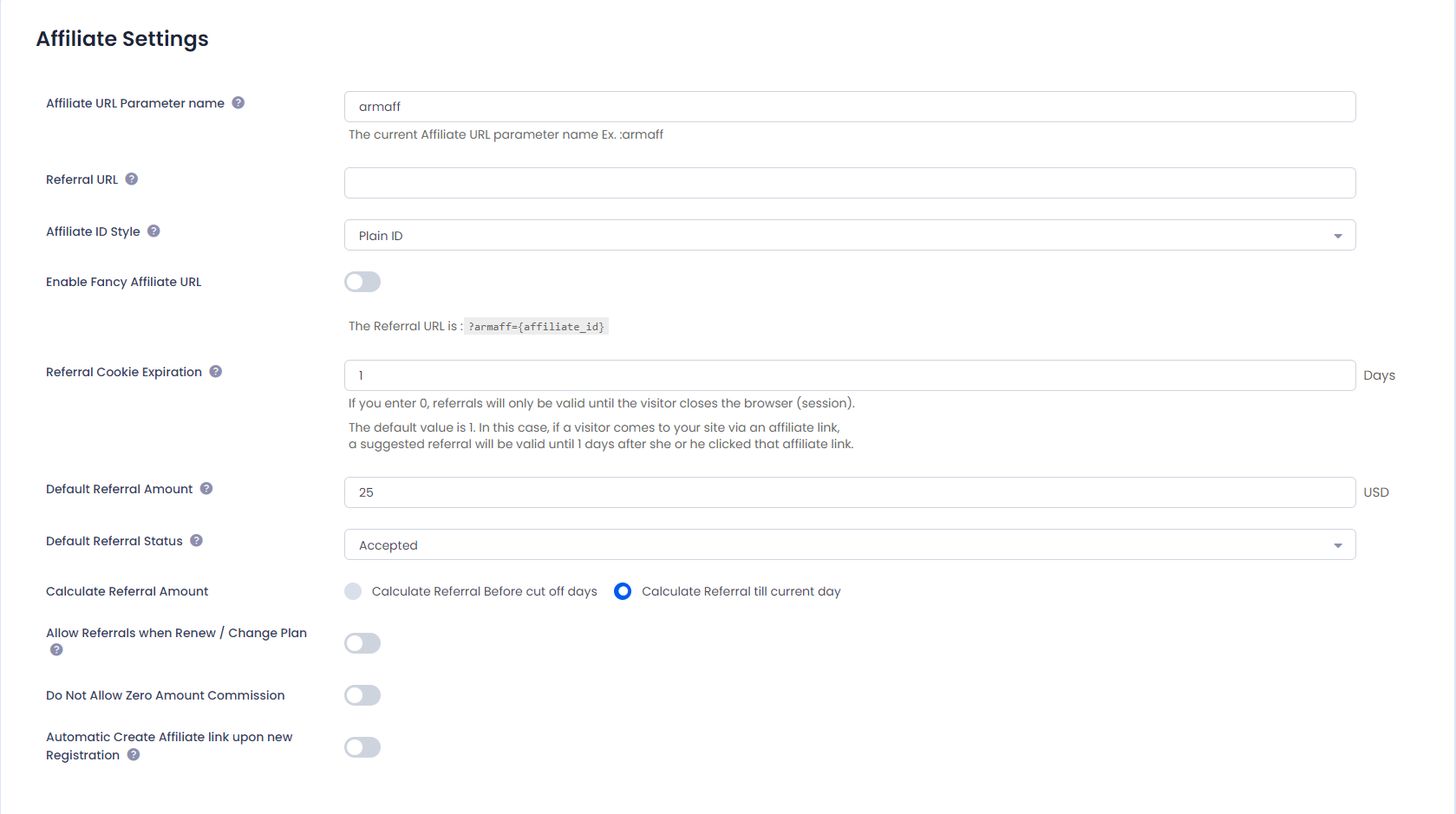
Task: Click the empty Referral URL input field
Action: [850, 183]
